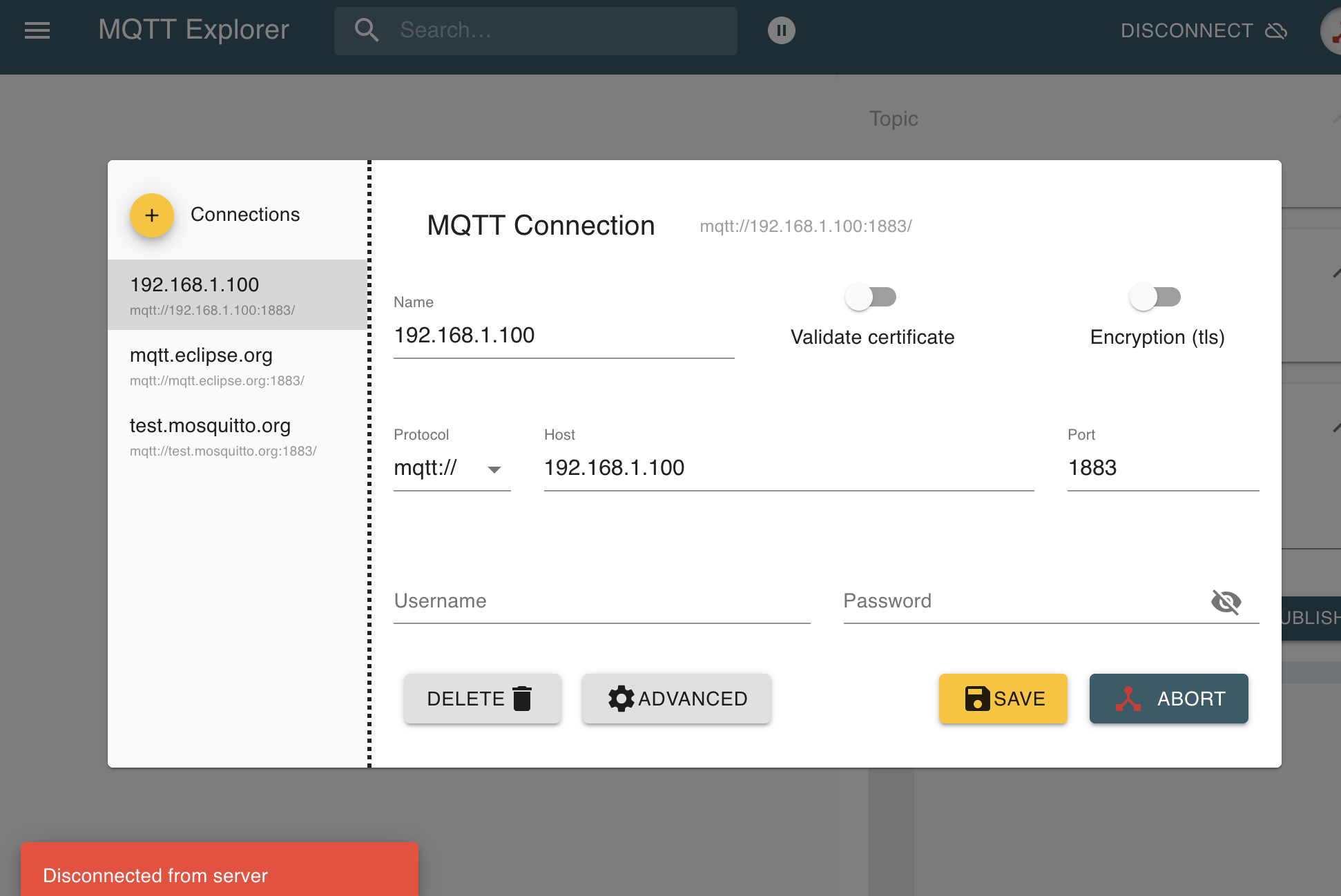Click the search magnifier icon
1341x896 pixels.
366,30
